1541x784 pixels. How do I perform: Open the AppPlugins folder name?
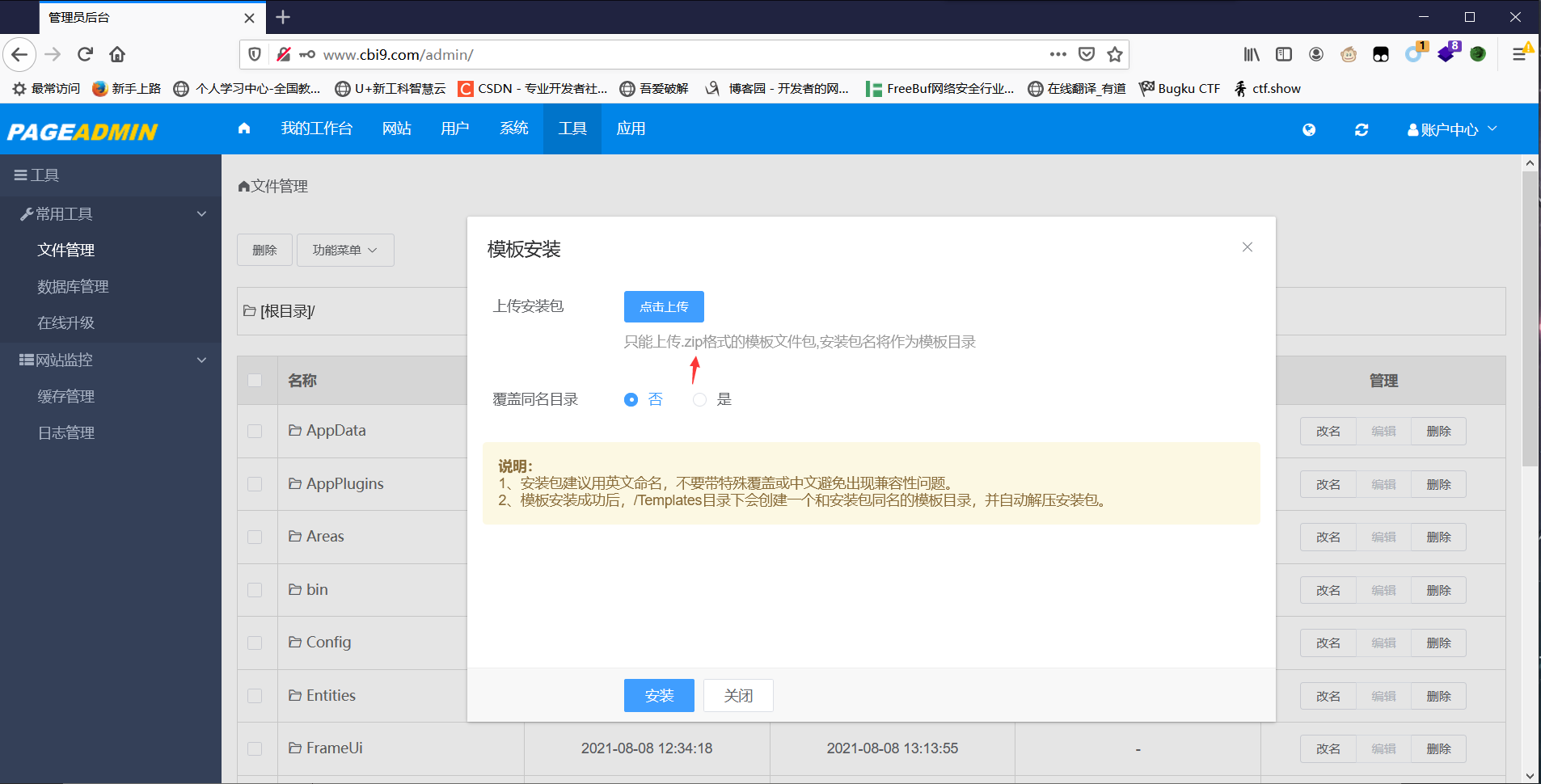tap(344, 483)
